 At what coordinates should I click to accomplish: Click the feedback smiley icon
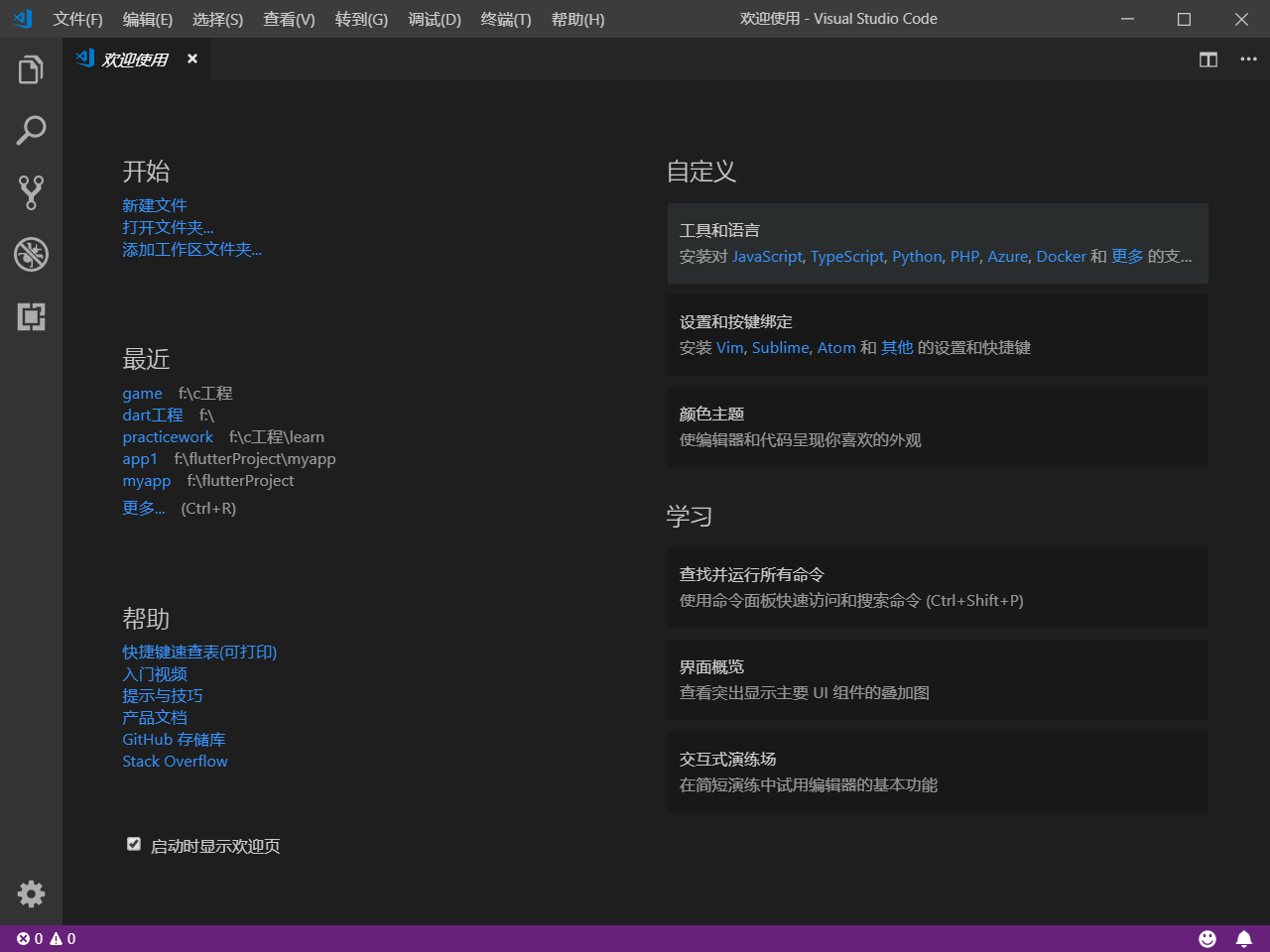(x=1207, y=938)
